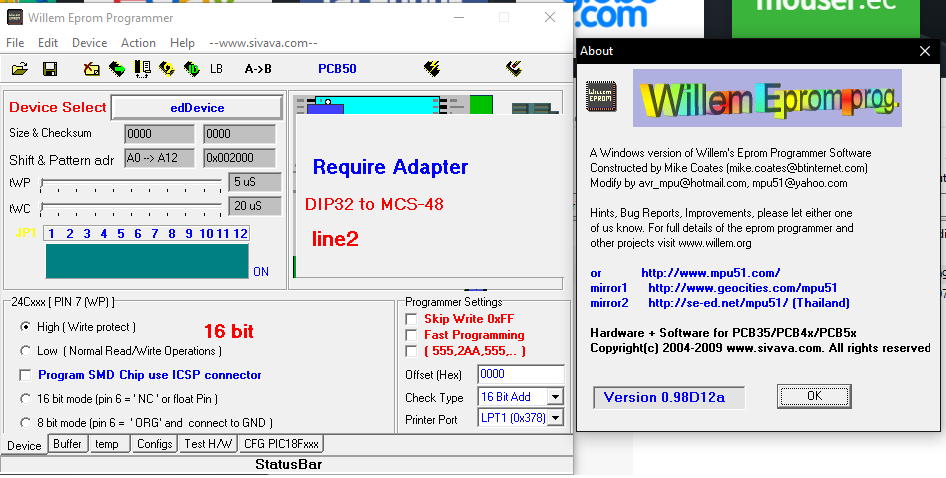The width and height of the screenshot is (946, 478).
Task: Click the verify chip icon at toolbar end
Action: (x=514, y=69)
